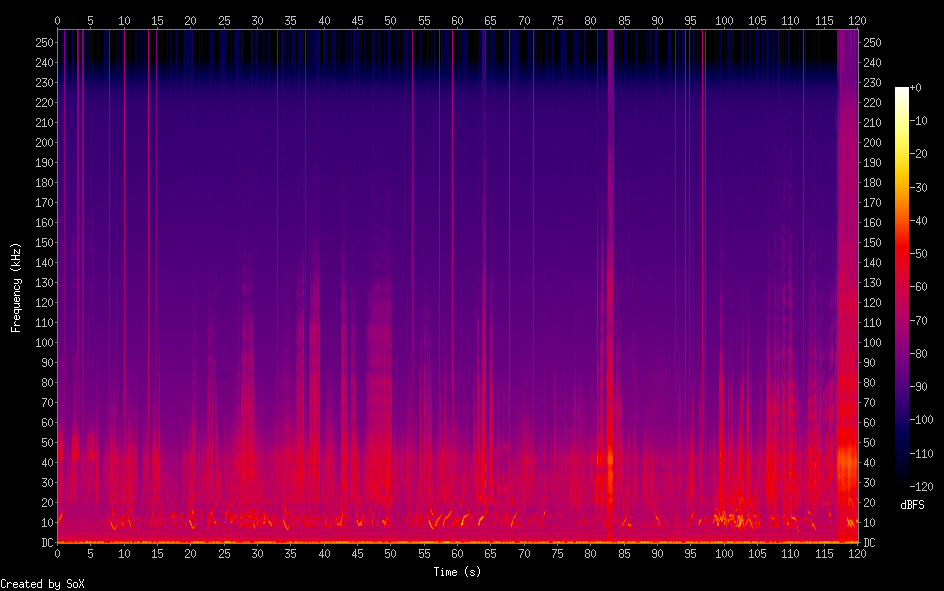This screenshot has width=944, height=591.
Task: Click the '200' tick on the left frequency axis
Action: pos(42,143)
